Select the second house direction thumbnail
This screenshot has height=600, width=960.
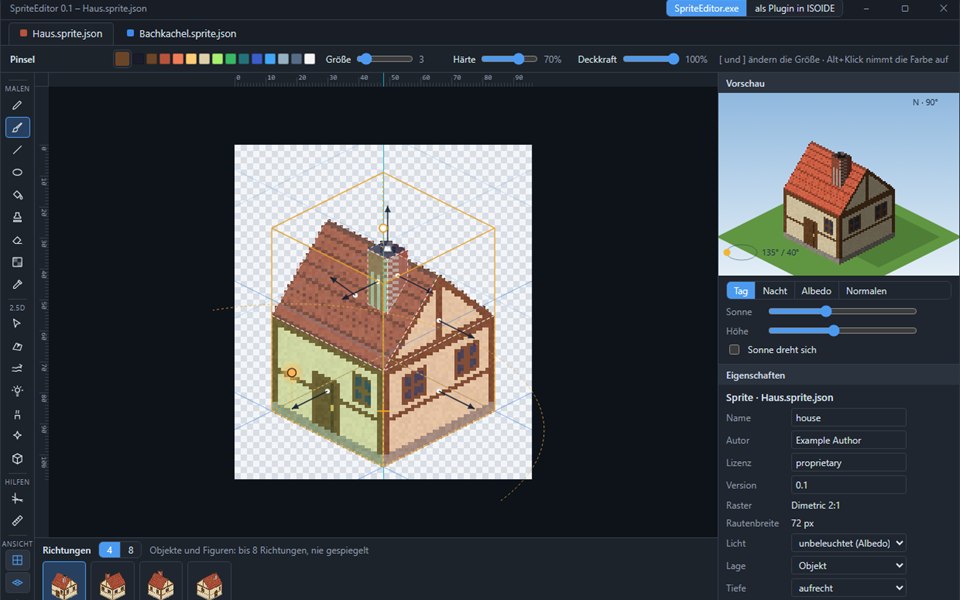(x=113, y=581)
